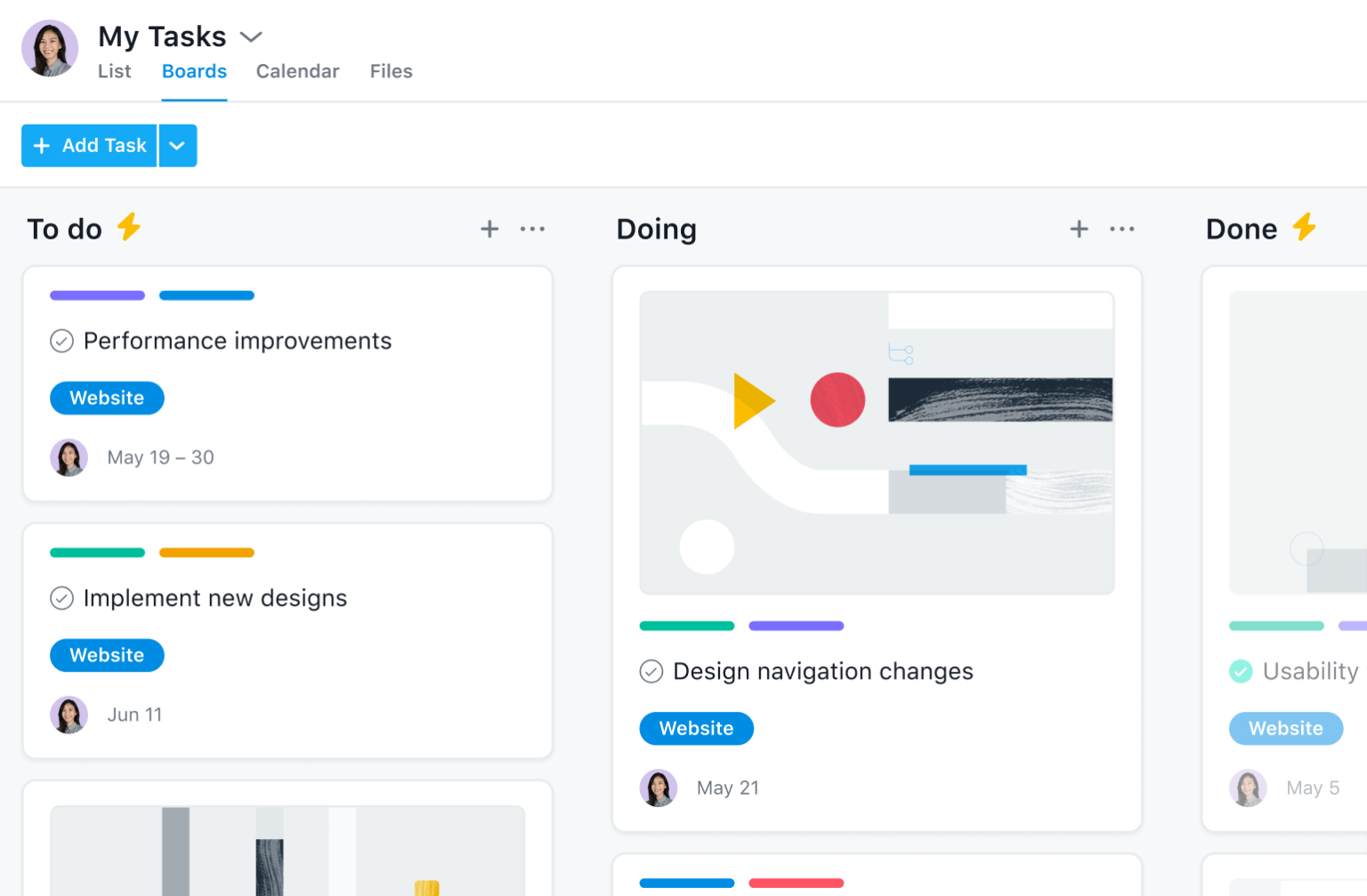Viewport: 1367px width, 896px height.
Task: Mark Performance improvements as complete
Action: [61, 340]
